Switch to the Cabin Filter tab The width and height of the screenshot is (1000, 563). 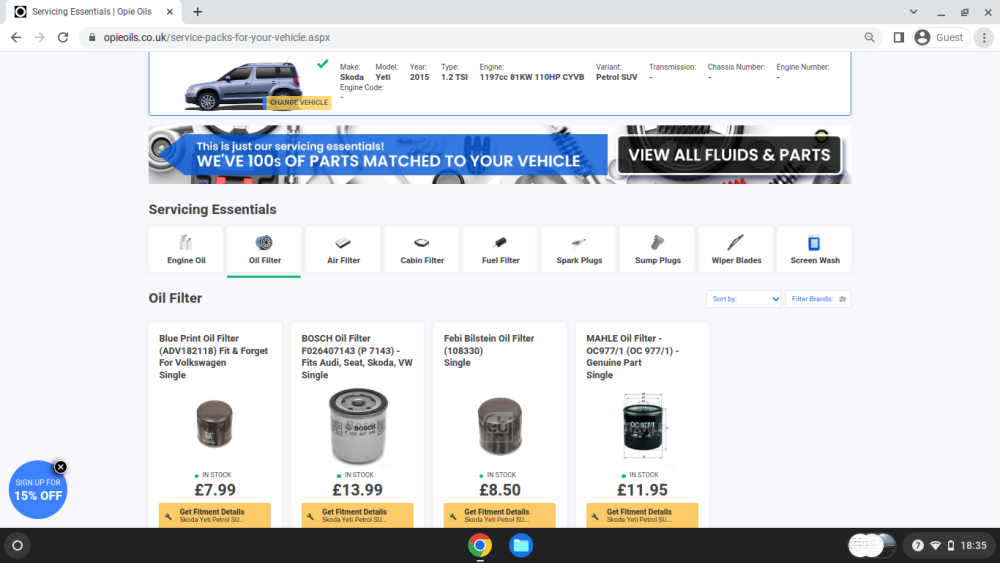(422, 249)
